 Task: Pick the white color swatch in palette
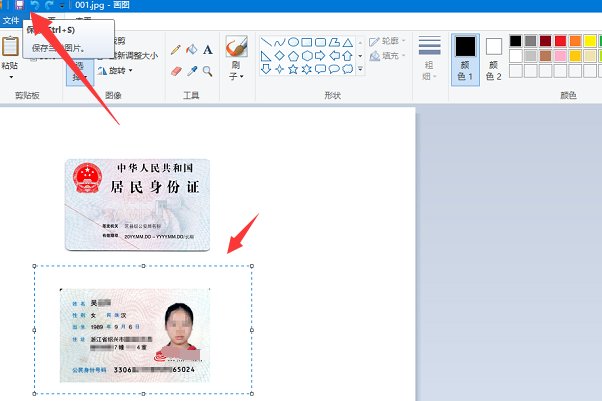click(x=516, y=56)
